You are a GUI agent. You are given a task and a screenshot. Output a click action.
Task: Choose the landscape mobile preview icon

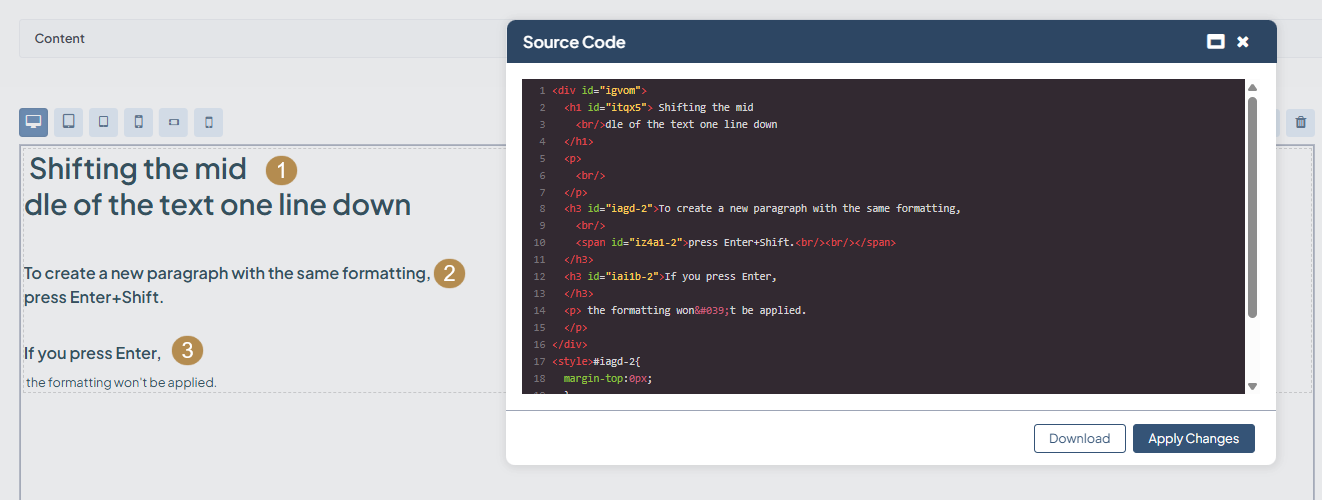point(174,122)
